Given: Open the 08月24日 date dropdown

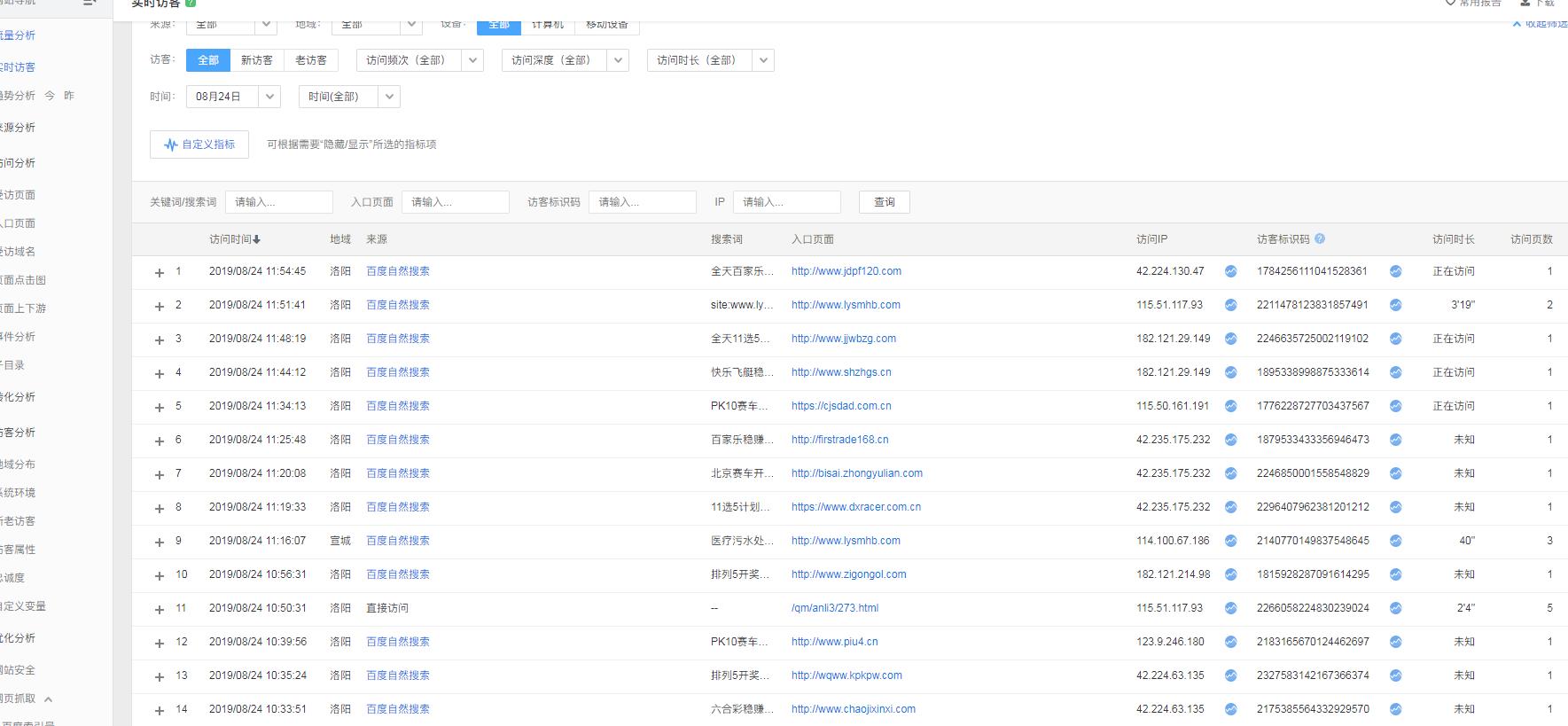Looking at the screenshot, I should click(x=233, y=97).
